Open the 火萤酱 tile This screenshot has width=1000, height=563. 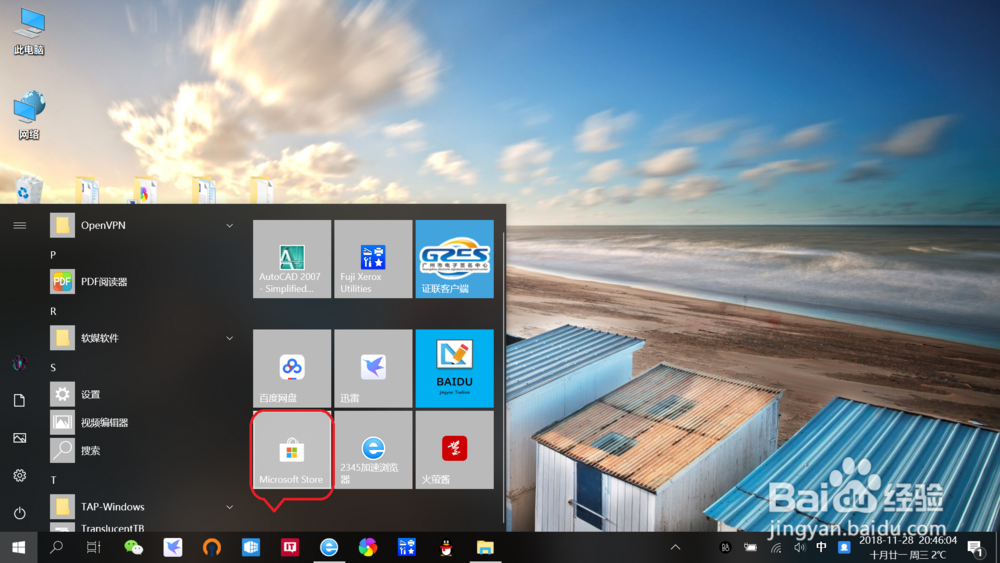pyautogui.click(x=454, y=450)
